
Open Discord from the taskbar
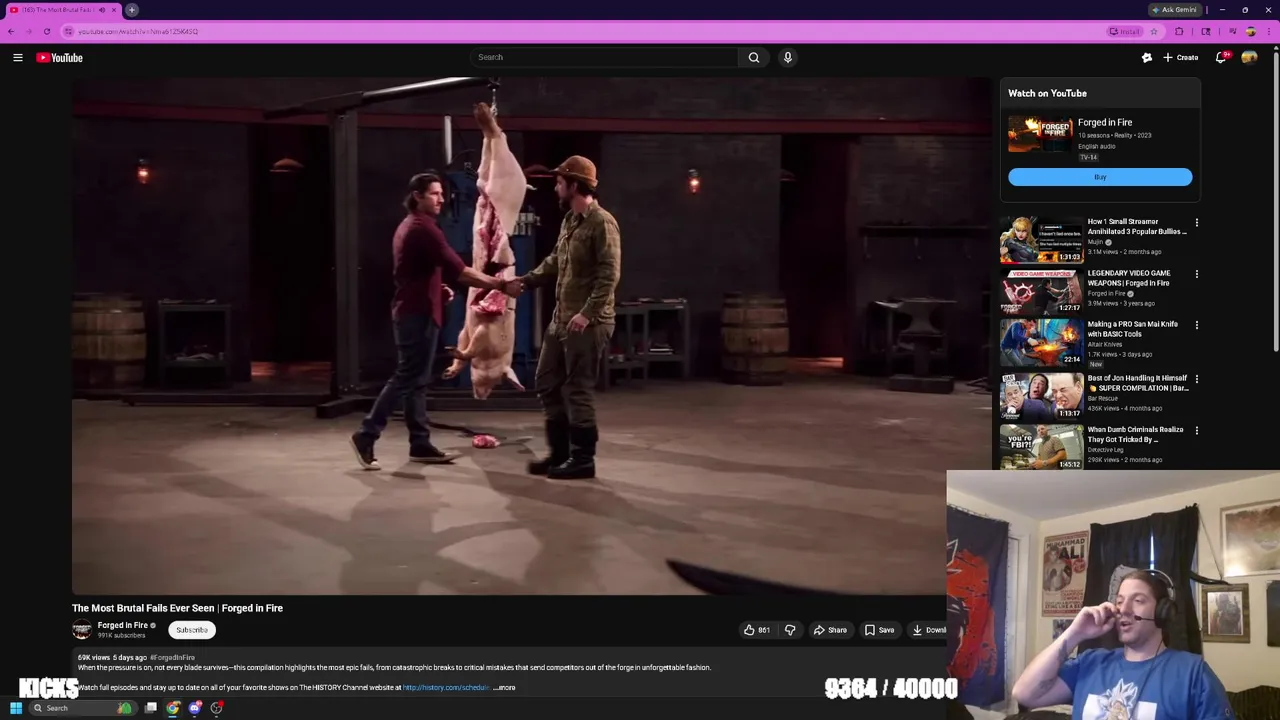(195, 708)
